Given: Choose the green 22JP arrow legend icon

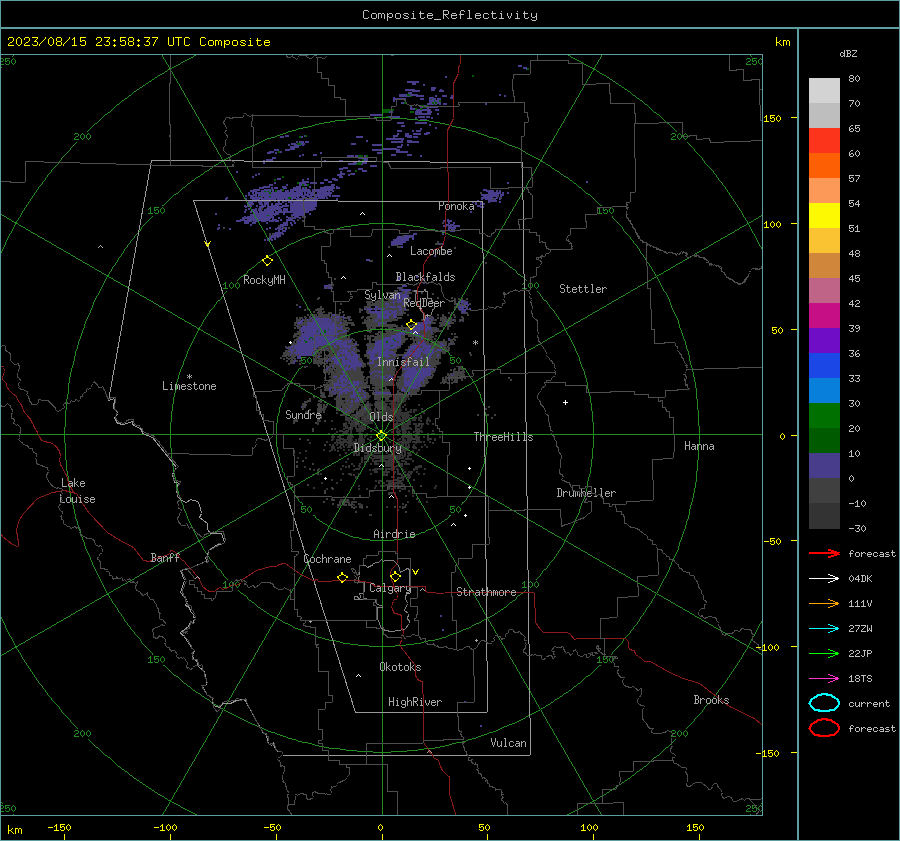Looking at the screenshot, I should click(824, 653).
